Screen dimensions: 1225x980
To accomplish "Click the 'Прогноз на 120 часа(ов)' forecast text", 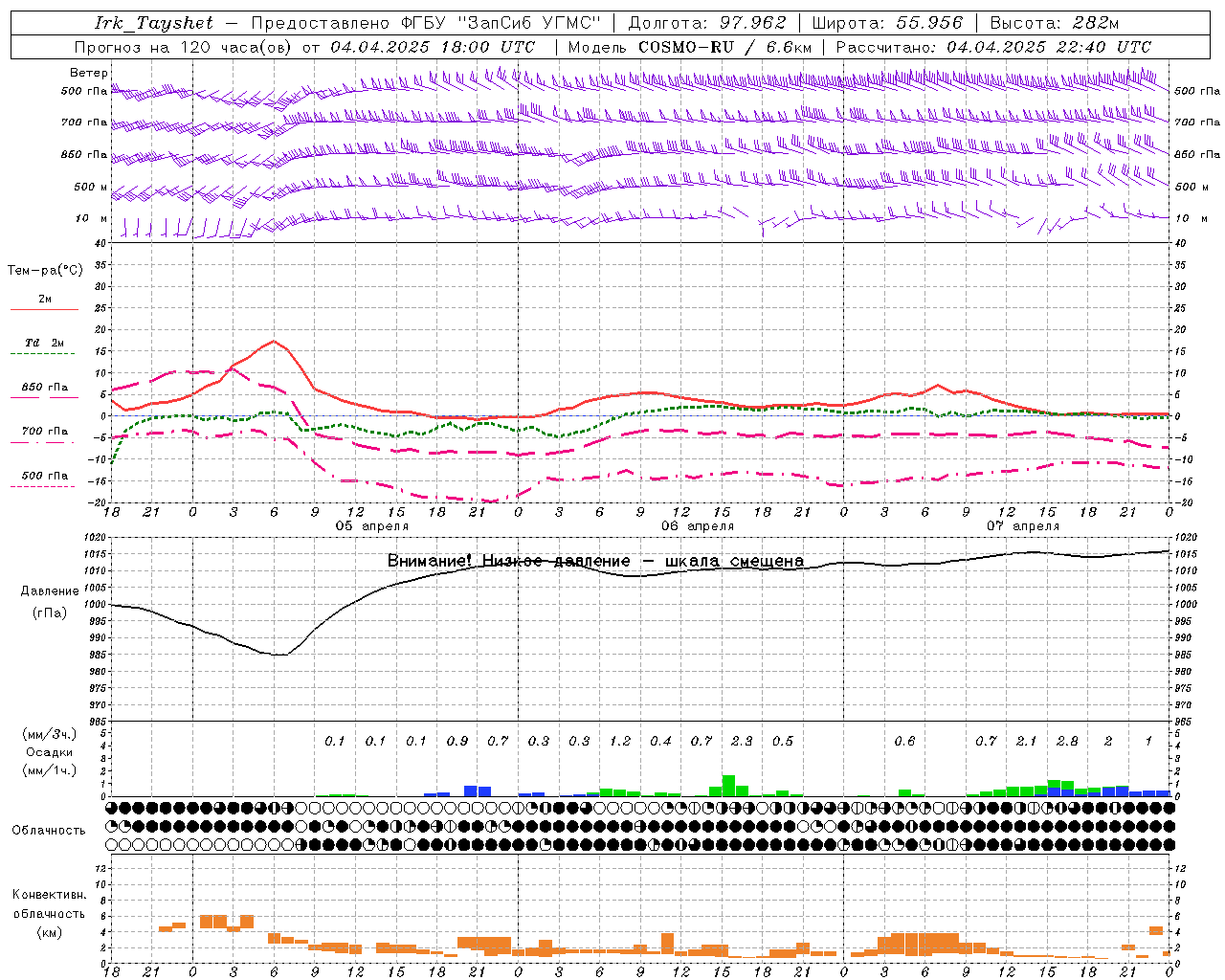I will [x=184, y=47].
